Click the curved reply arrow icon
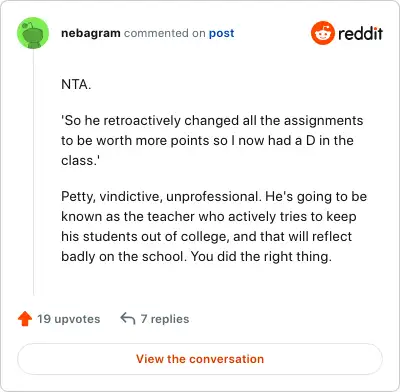The width and height of the screenshot is (400, 392). point(128,319)
